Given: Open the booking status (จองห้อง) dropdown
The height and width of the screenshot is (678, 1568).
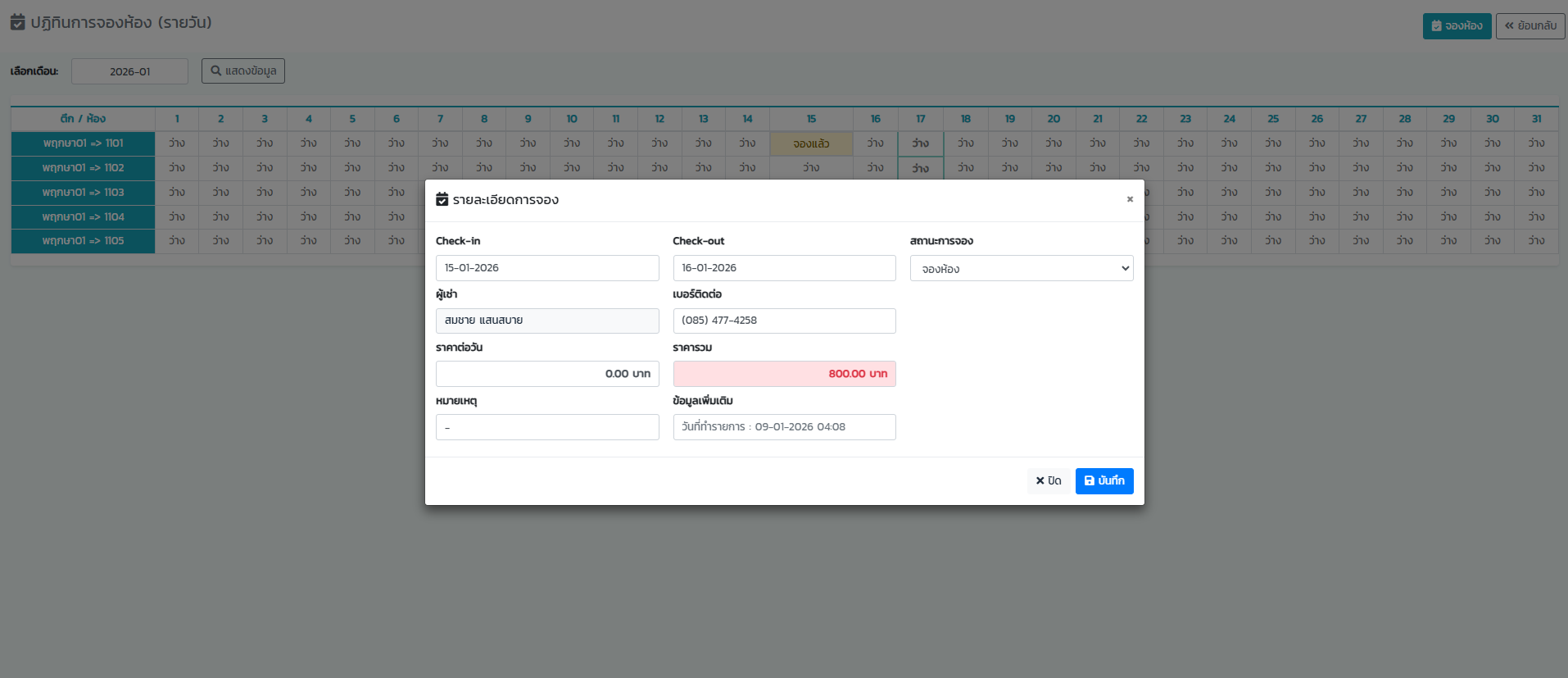Looking at the screenshot, I should tap(1022, 268).
